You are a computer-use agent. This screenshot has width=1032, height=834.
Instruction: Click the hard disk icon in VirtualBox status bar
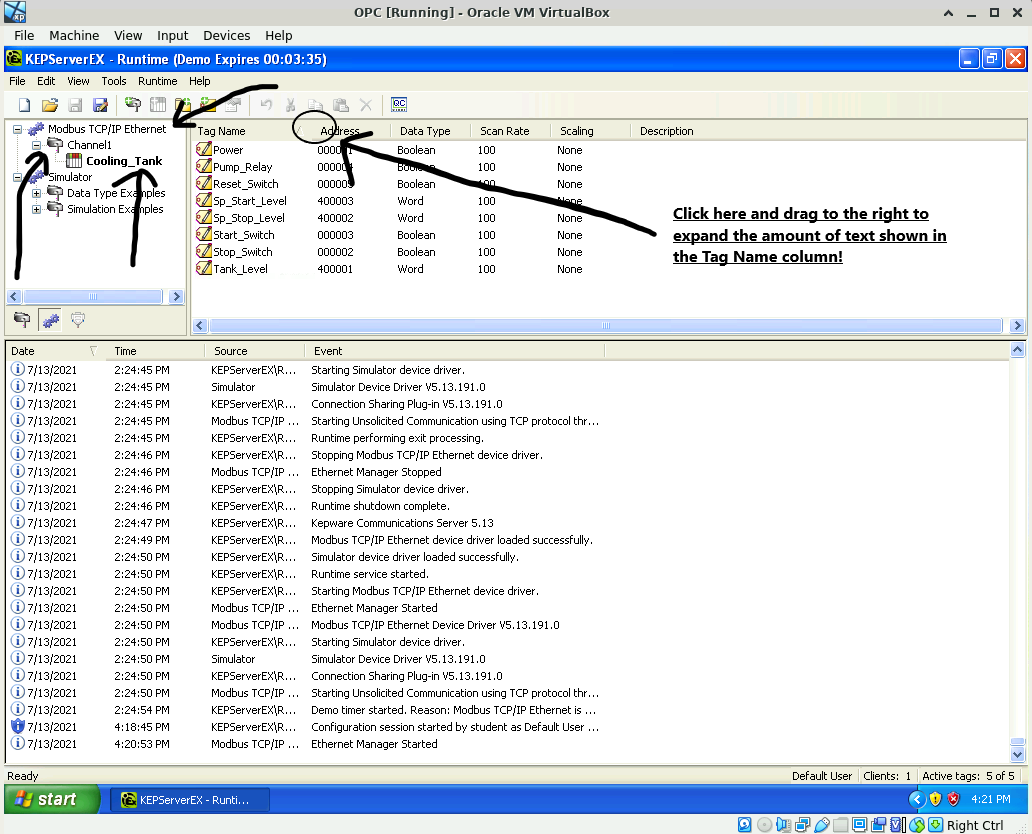point(744,825)
